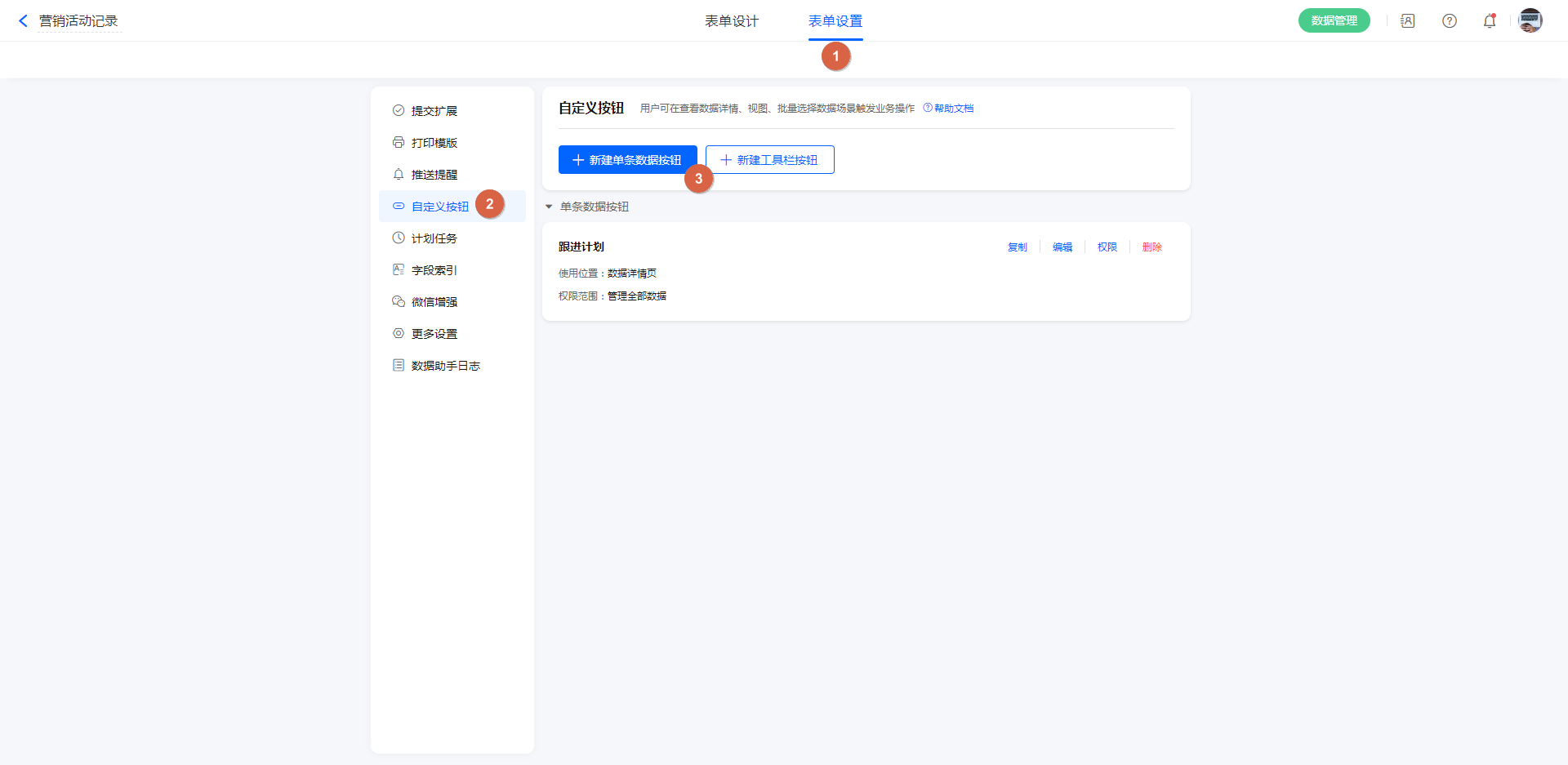Click the 新建工具栏按钮 button
The height and width of the screenshot is (765, 1568).
[x=769, y=160]
